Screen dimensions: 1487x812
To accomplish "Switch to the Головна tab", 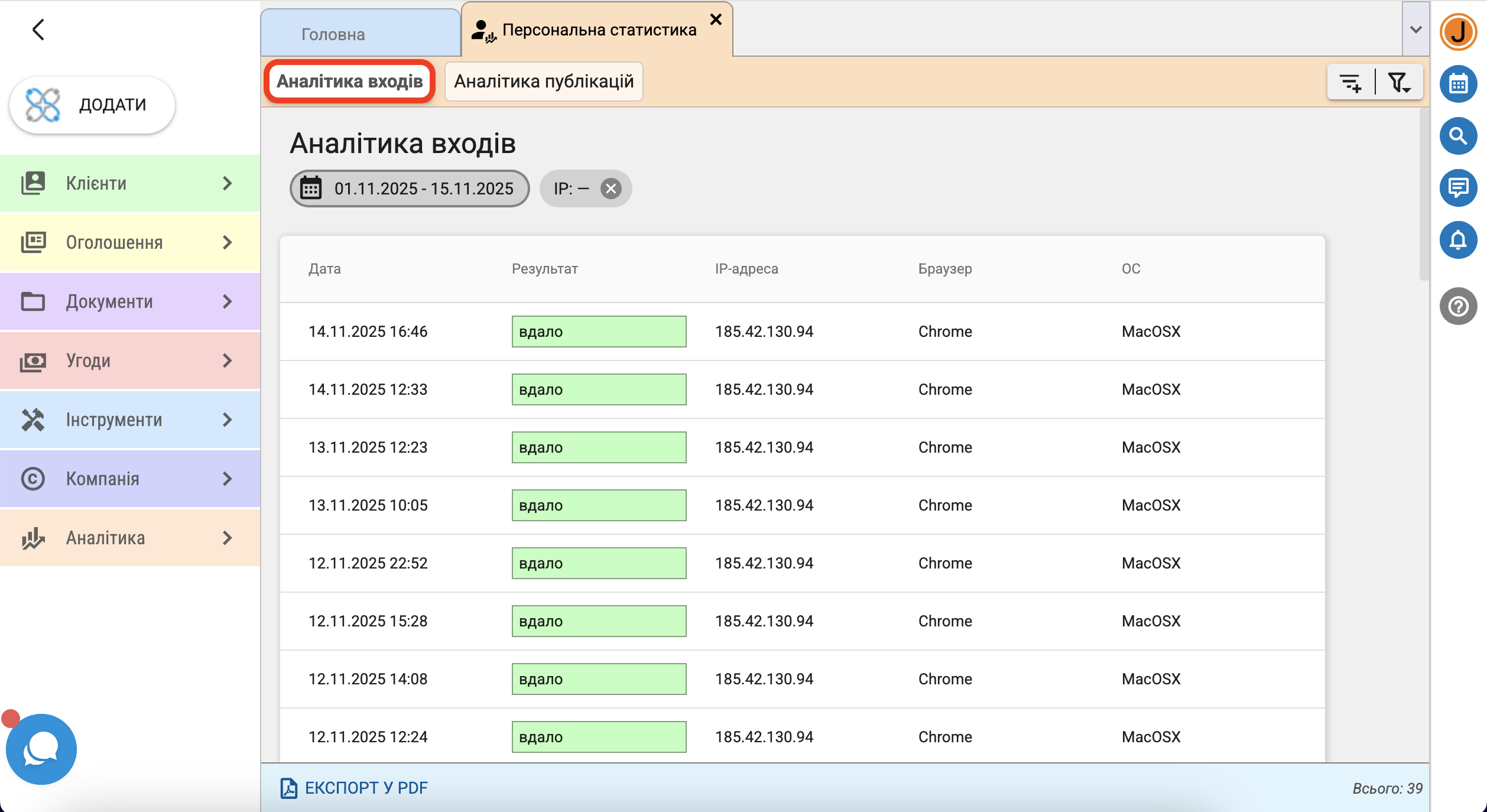I will click(333, 34).
